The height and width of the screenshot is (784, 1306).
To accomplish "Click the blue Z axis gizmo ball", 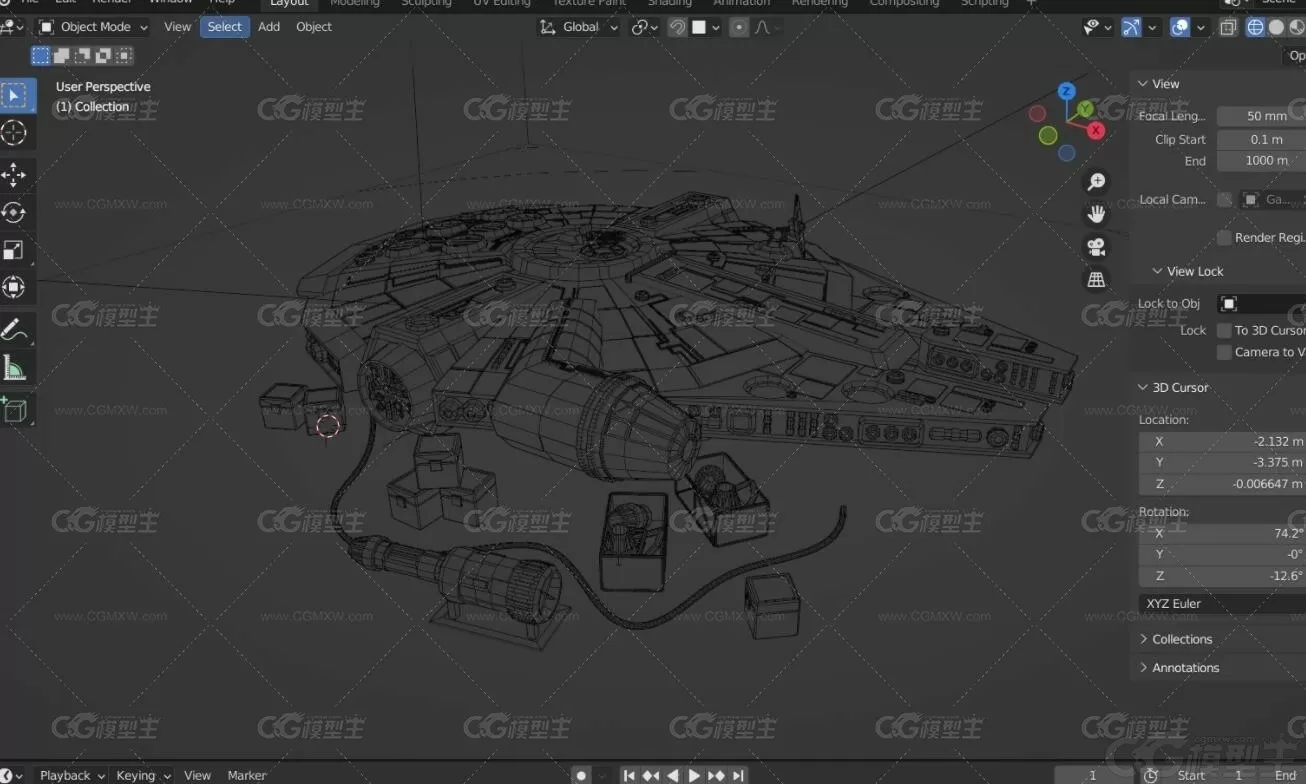I will [1067, 91].
